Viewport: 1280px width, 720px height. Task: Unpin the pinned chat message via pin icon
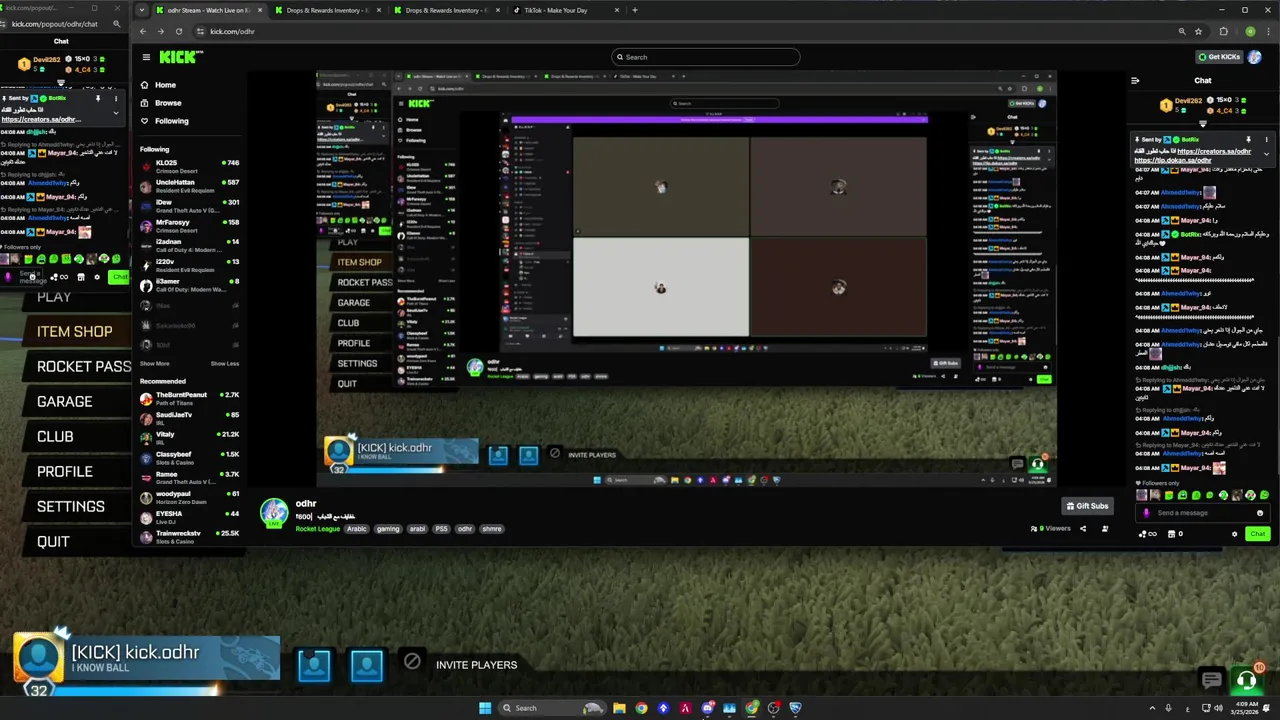[1248, 140]
